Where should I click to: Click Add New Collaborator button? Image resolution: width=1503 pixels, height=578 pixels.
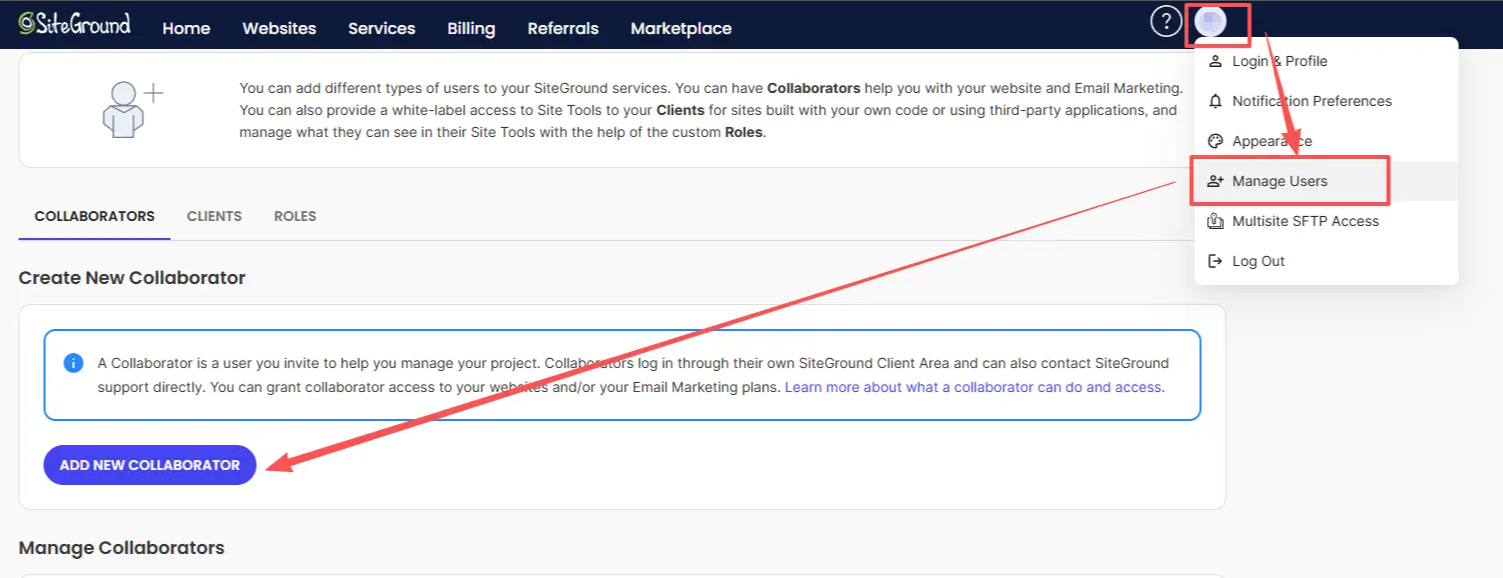point(150,465)
